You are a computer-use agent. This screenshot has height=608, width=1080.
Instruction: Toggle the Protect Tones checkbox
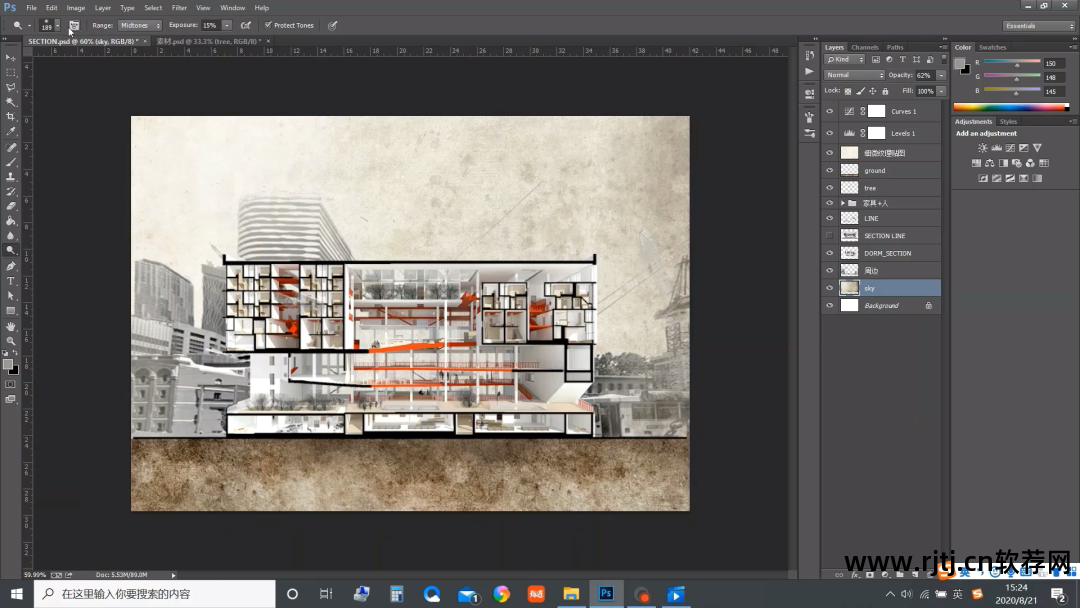269,25
